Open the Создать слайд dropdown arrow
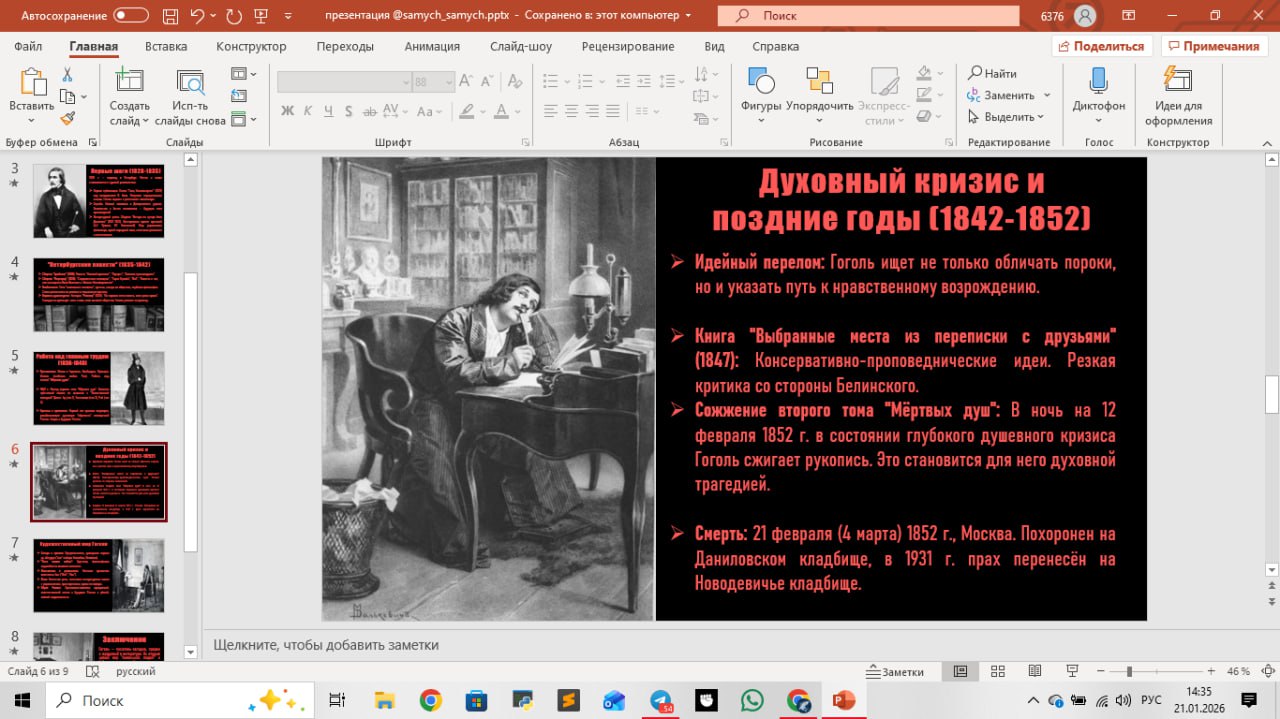This screenshot has width=1280, height=719. (x=145, y=121)
